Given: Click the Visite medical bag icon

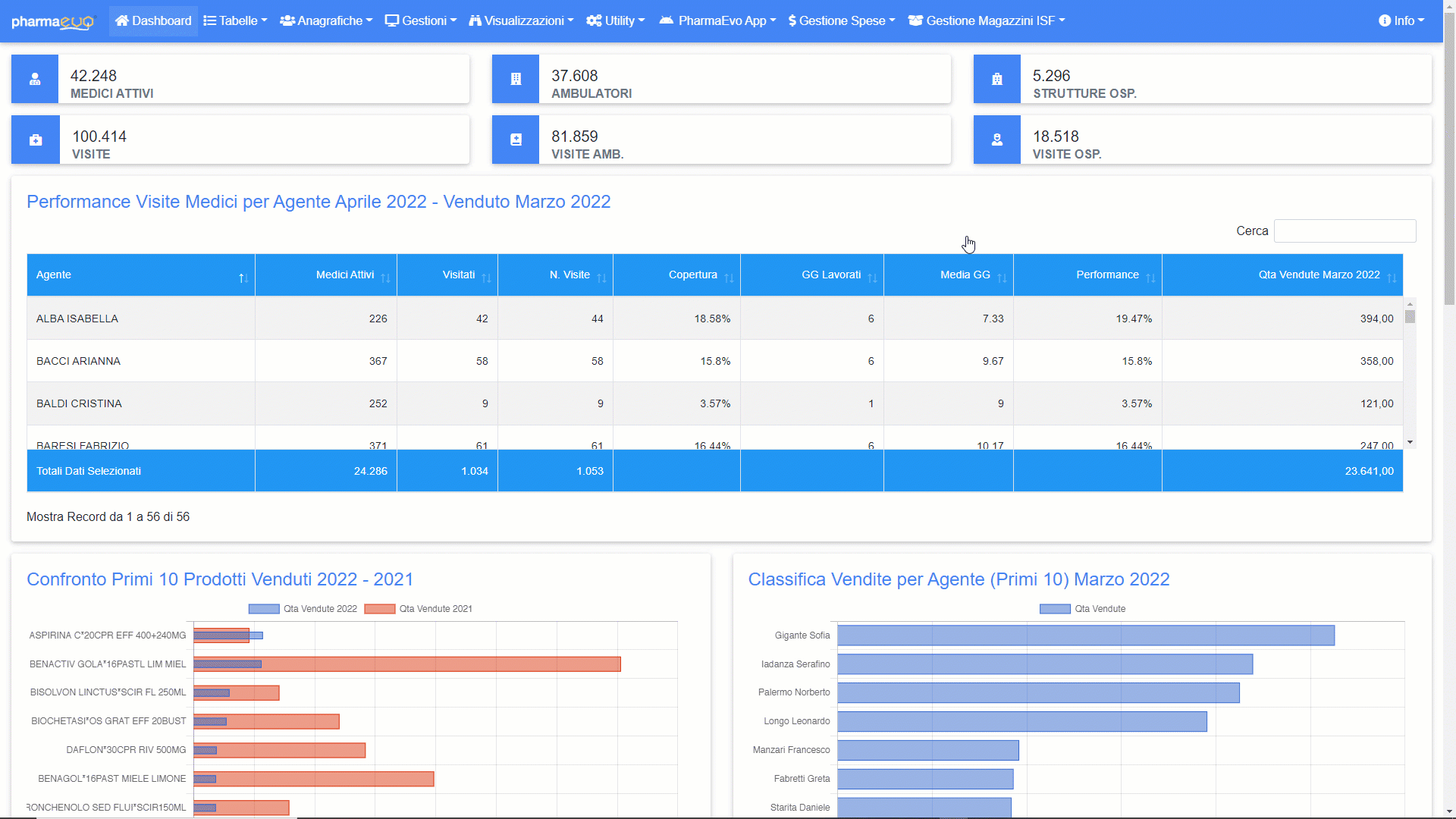Looking at the screenshot, I should point(36,140).
